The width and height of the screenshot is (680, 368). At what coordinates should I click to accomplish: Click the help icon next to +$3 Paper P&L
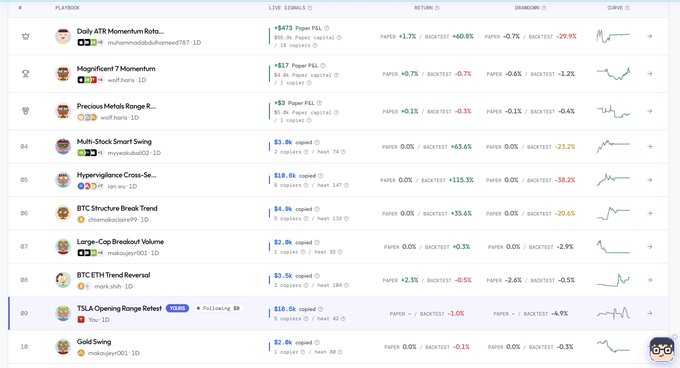[x=319, y=103]
